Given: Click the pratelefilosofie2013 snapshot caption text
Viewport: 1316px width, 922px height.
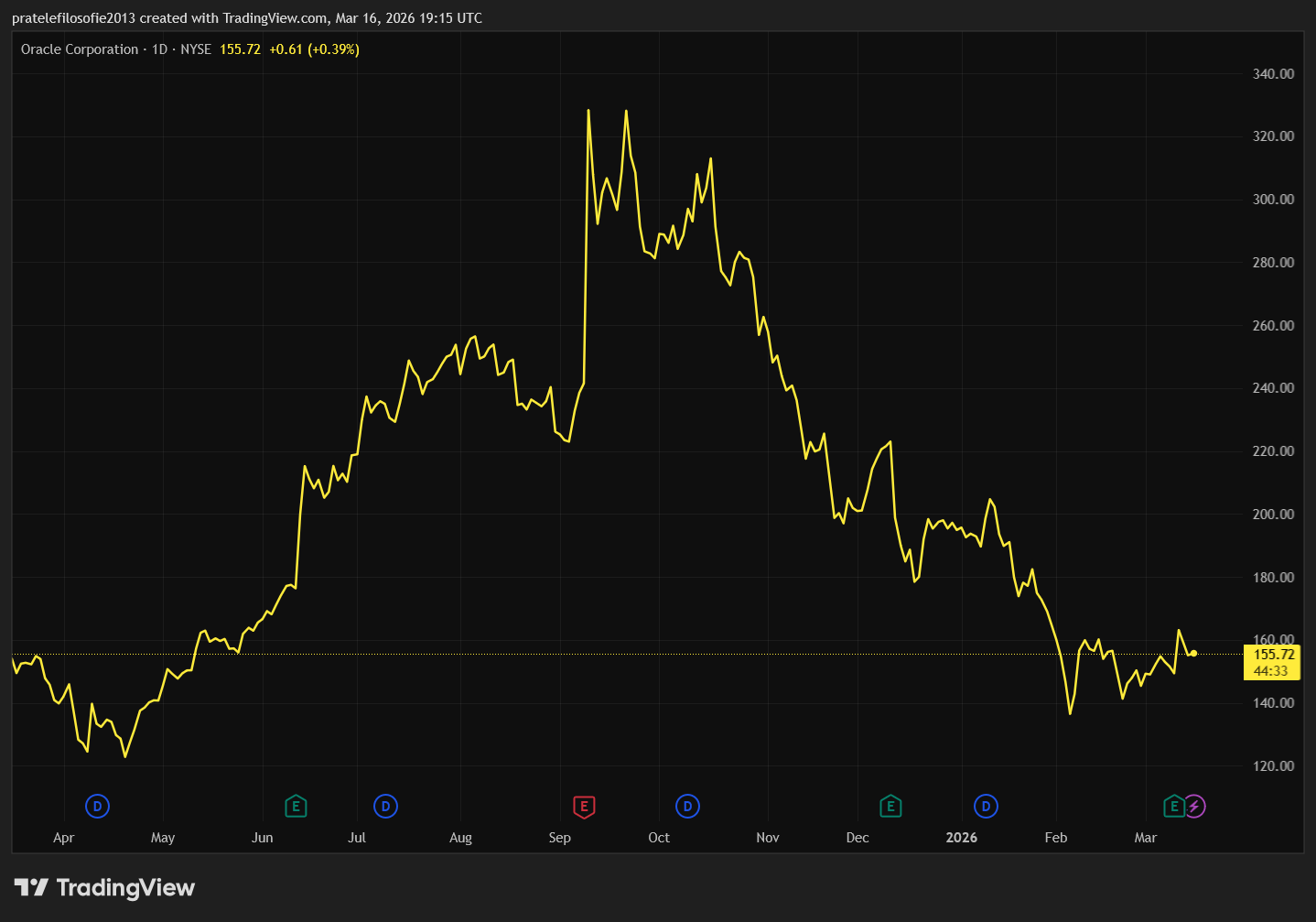Looking at the screenshot, I should (x=247, y=18).
